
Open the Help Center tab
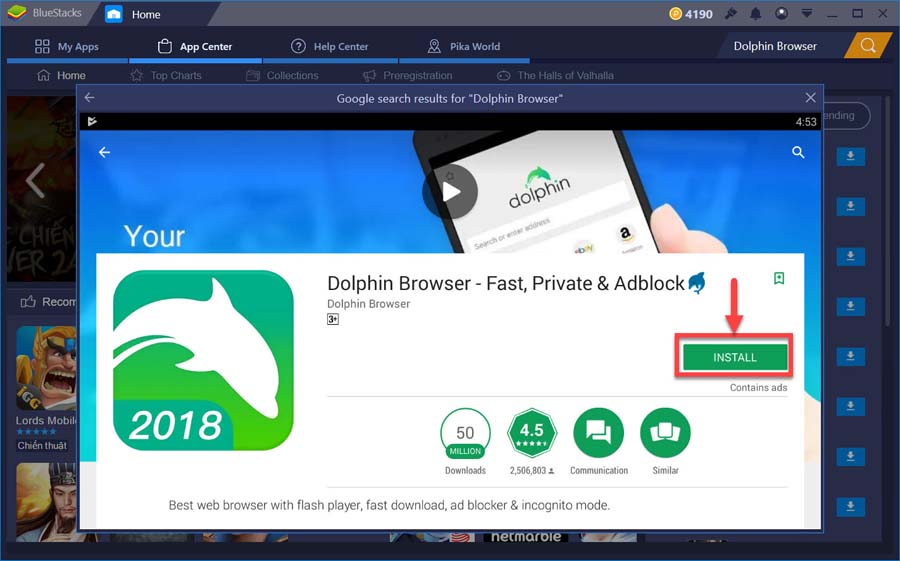point(330,47)
